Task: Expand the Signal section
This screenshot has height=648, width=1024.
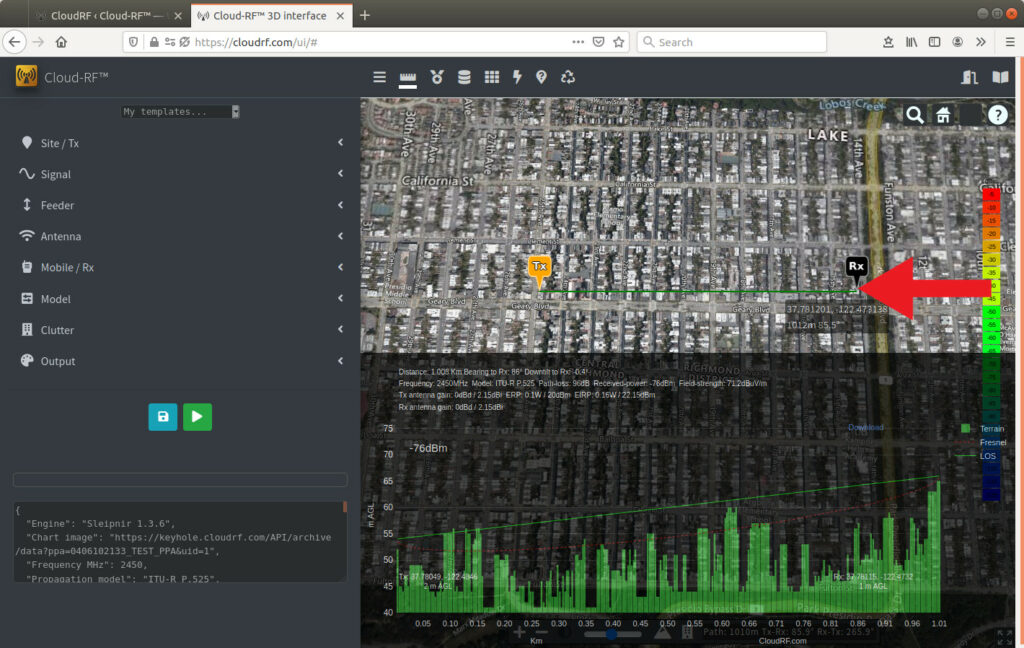Action: 180,174
